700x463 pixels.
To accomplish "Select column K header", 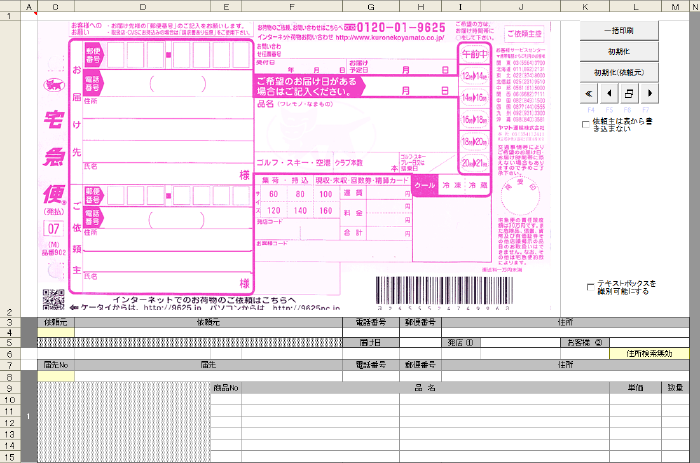I will tap(585, 6).
